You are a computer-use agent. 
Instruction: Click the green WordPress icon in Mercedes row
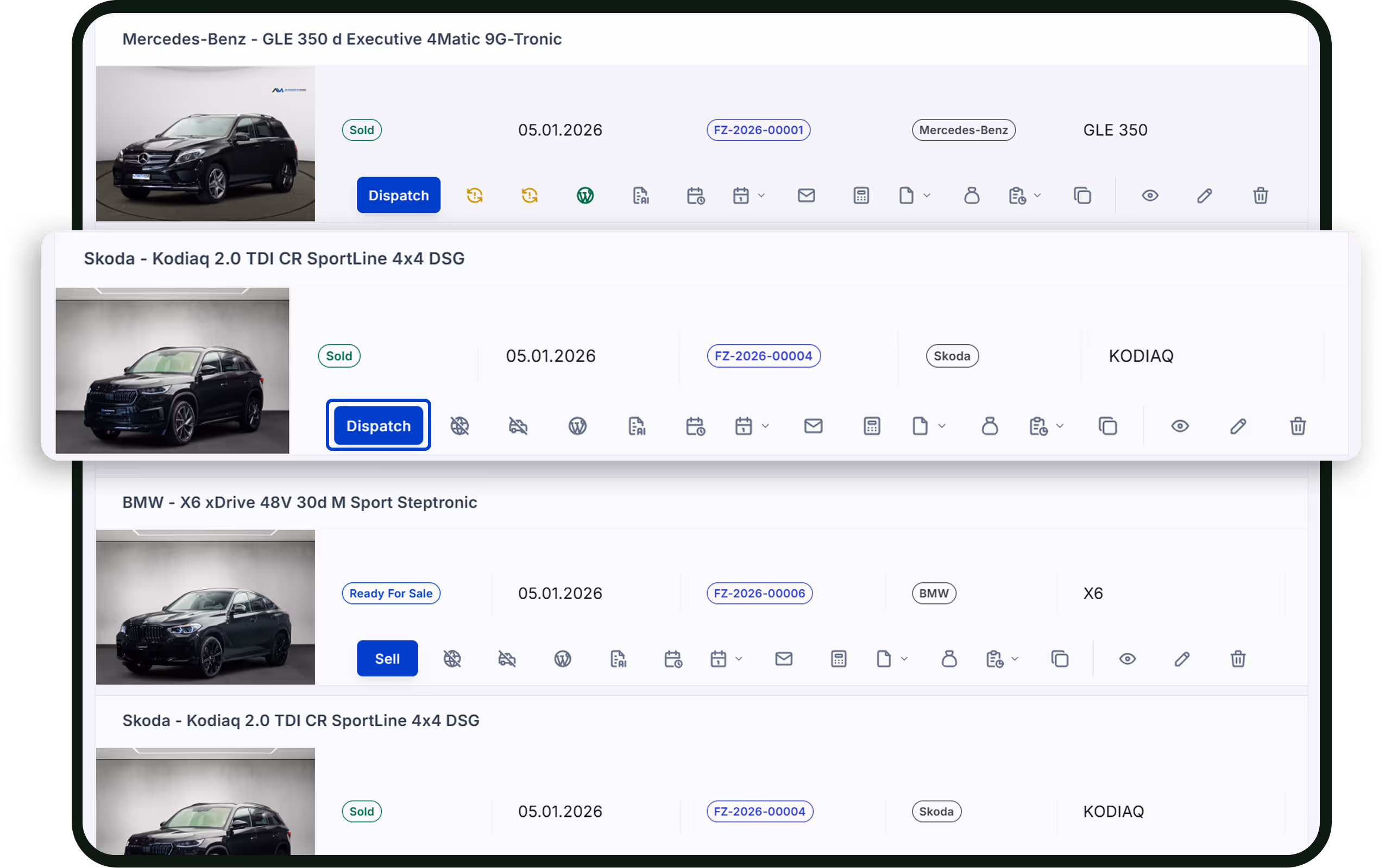click(585, 196)
